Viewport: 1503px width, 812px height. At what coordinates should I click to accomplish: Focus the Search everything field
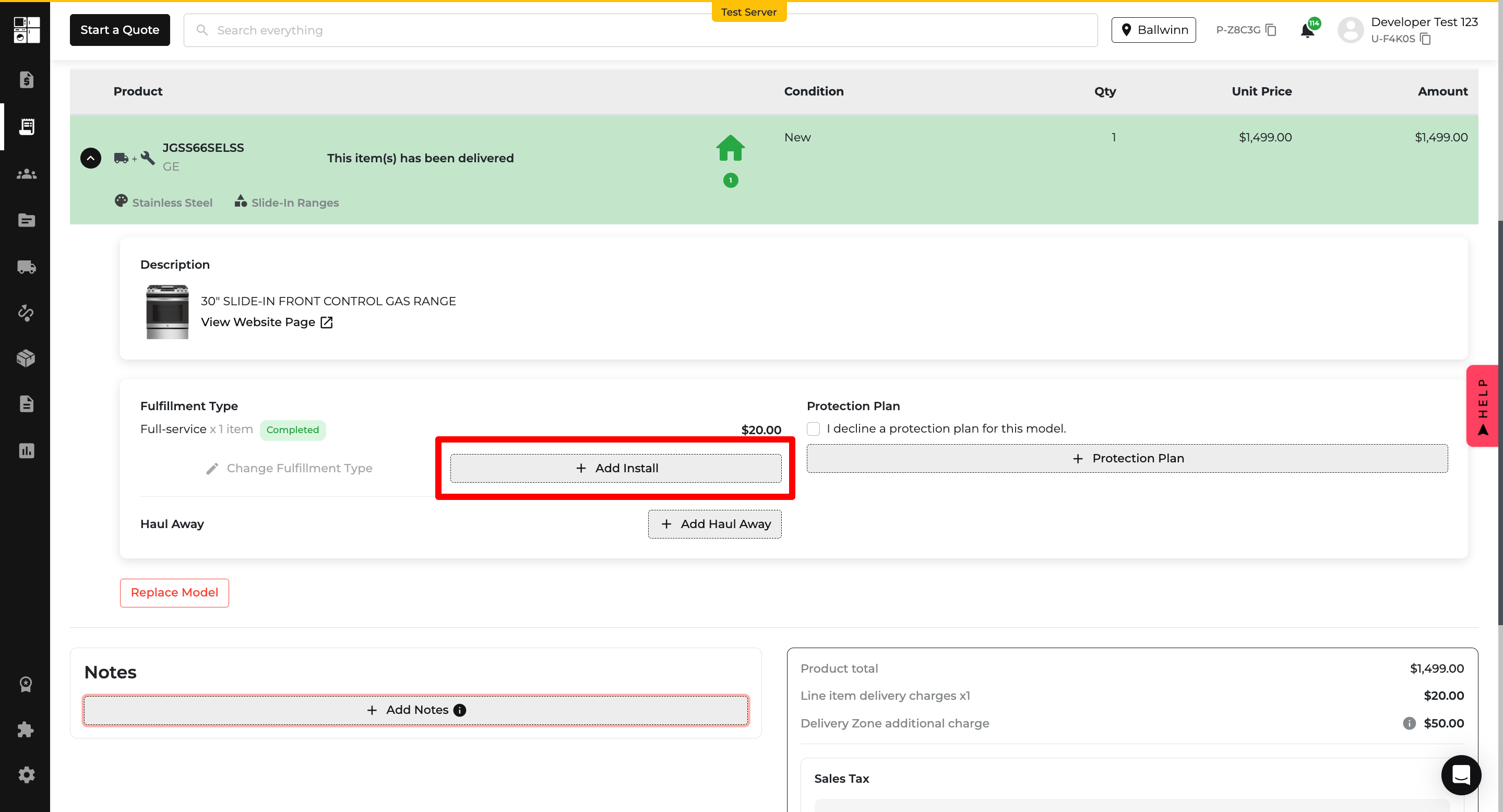coord(640,30)
